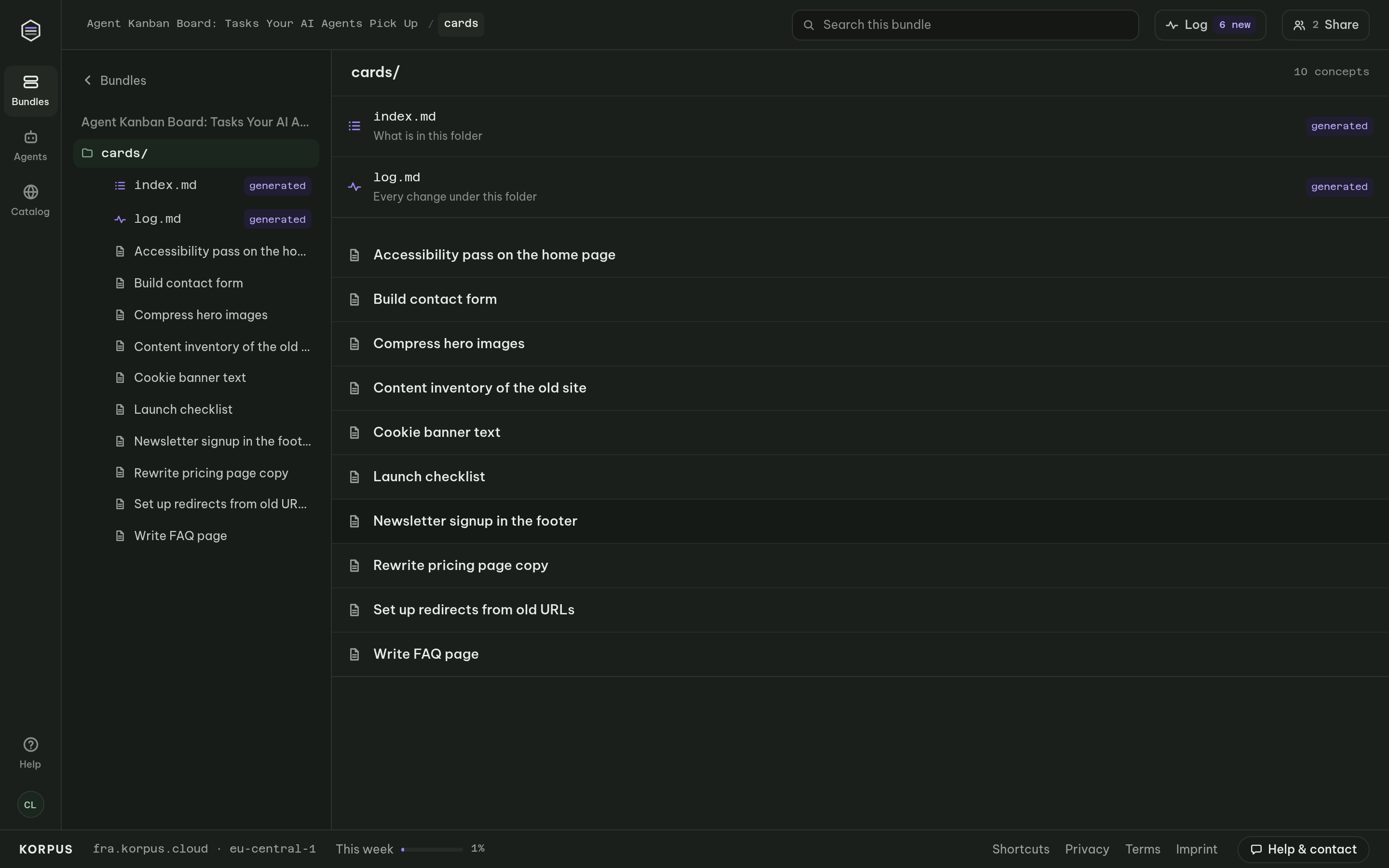The height and width of the screenshot is (868, 1389).
Task: Open Newsletter signup in the footer row
Action: coord(860,521)
